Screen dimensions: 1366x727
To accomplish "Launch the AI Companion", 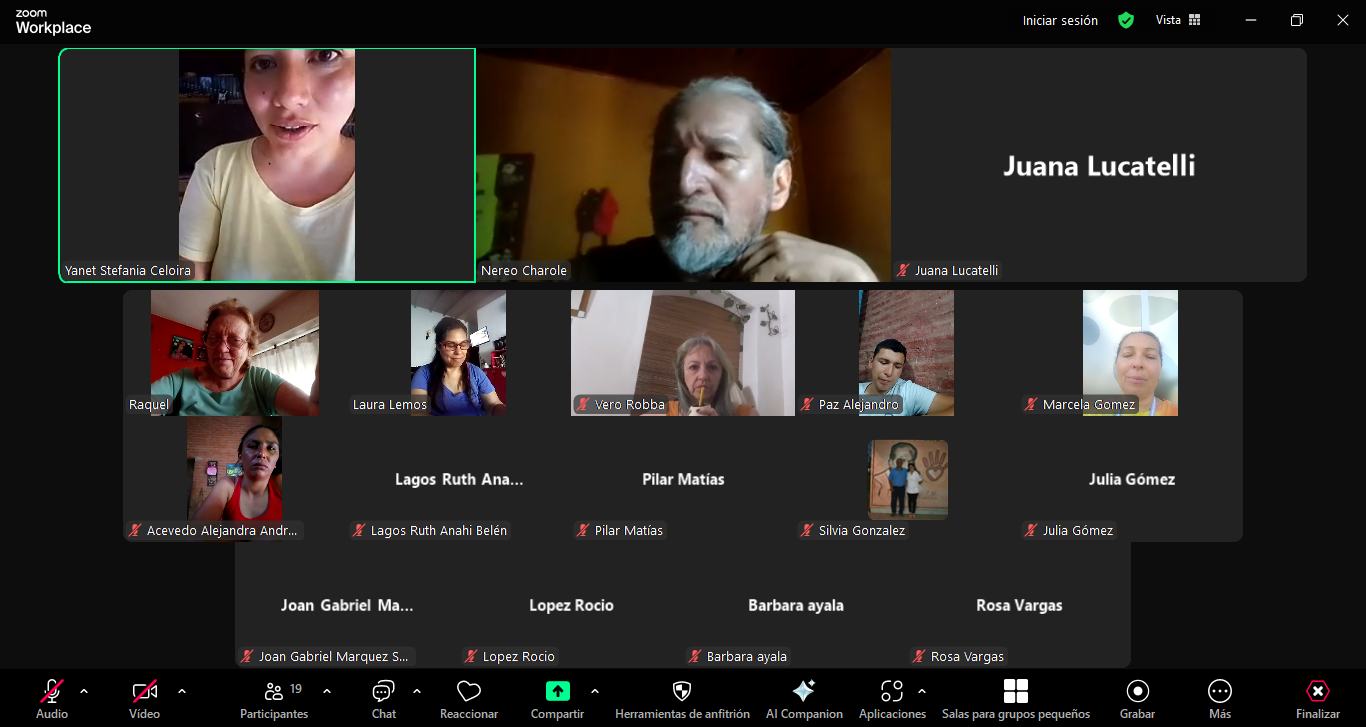I will click(803, 698).
